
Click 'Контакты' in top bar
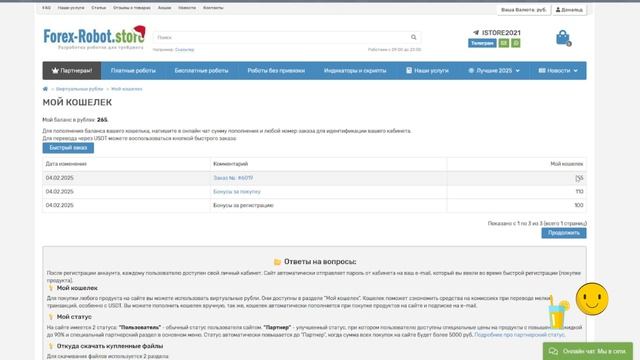tap(213, 8)
